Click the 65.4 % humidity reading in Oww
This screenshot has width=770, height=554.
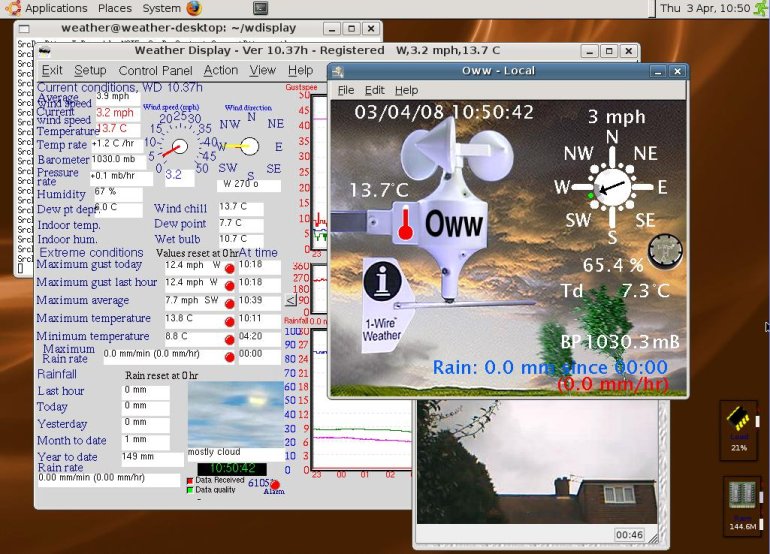[613, 266]
